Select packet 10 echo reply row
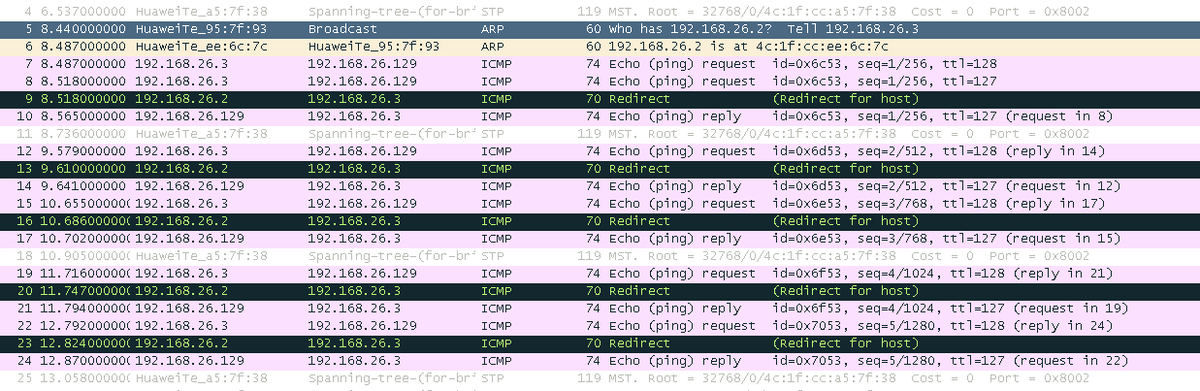1200x391 pixels. pos(600,116)
